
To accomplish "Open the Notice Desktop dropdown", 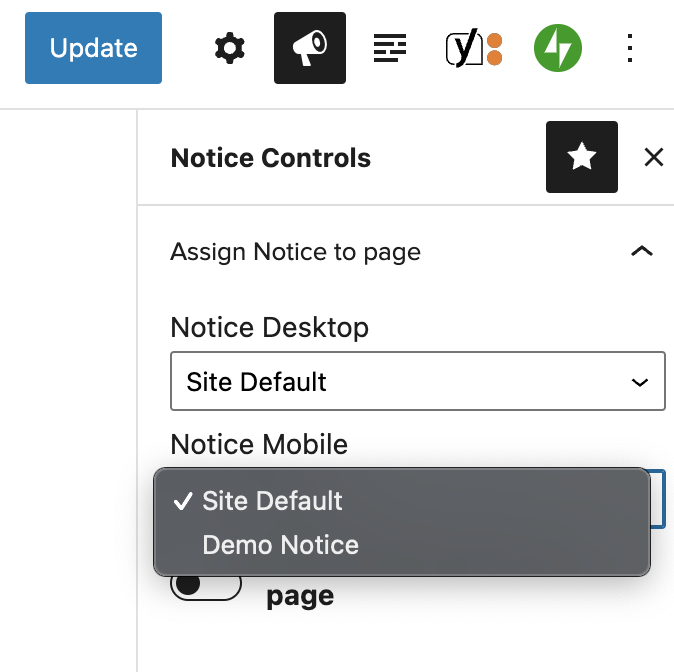I will pos(418,381).
